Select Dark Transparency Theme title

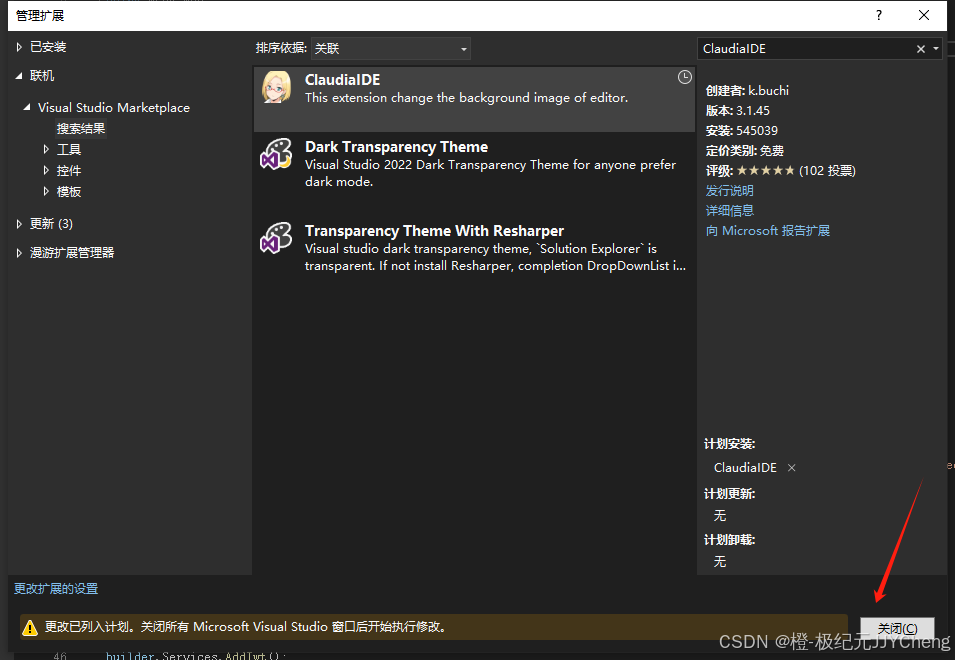click(396, 147)
